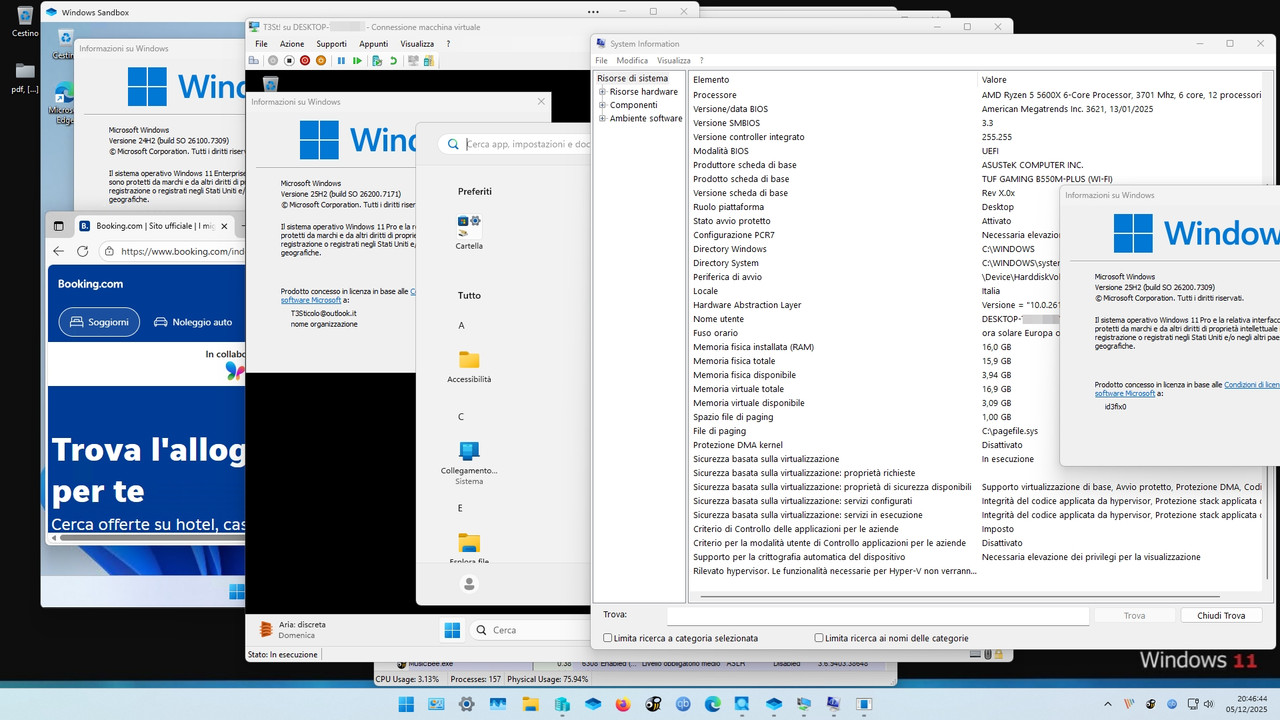This screenshot has height=720, width=1280.
Task: Select the Soggiorni tab on Booking.com
Action: pyautogui.click(x=99, y=322)
